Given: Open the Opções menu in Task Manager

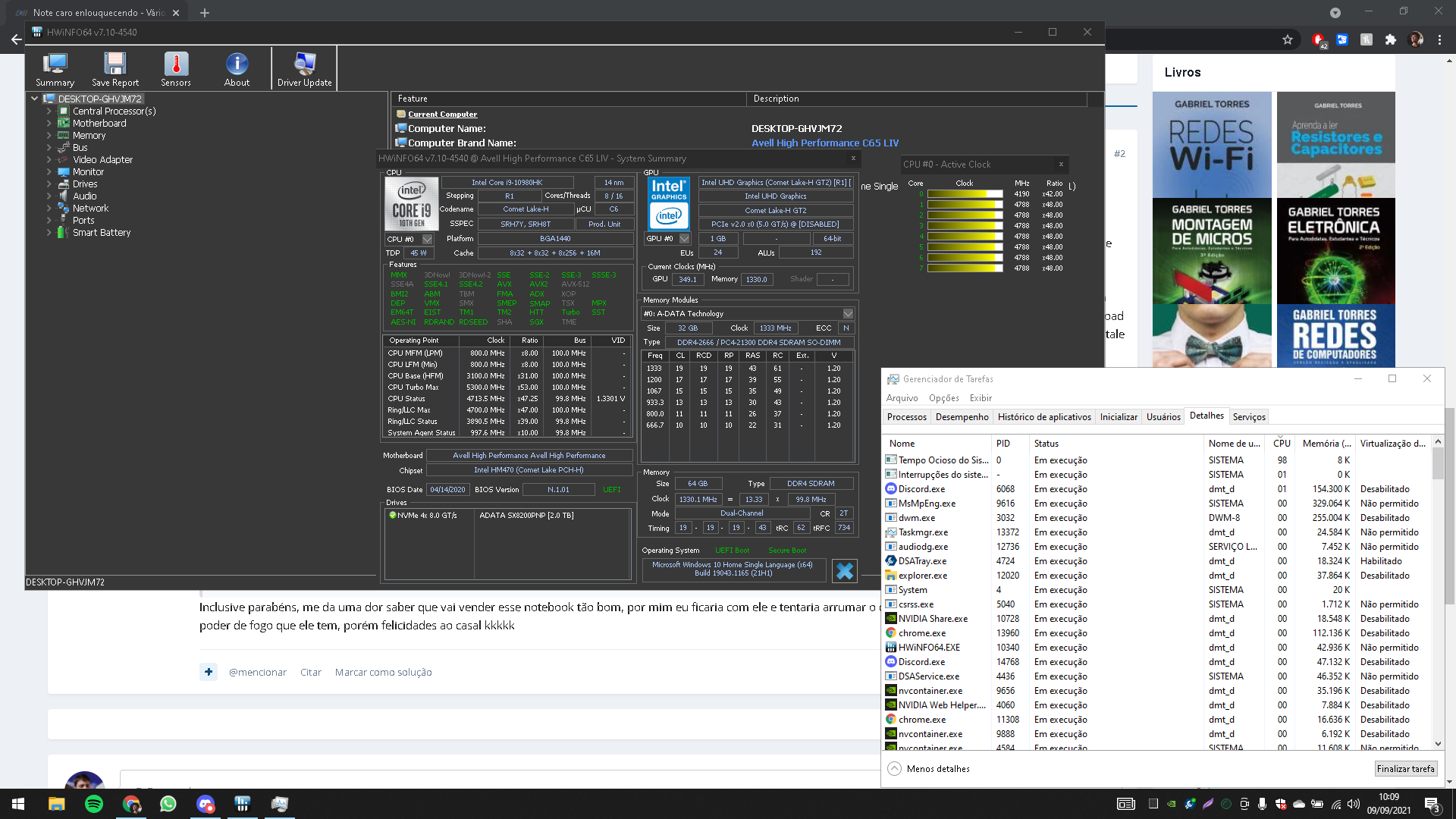Looking at the screenshot, I should click(x=943, y=397).
